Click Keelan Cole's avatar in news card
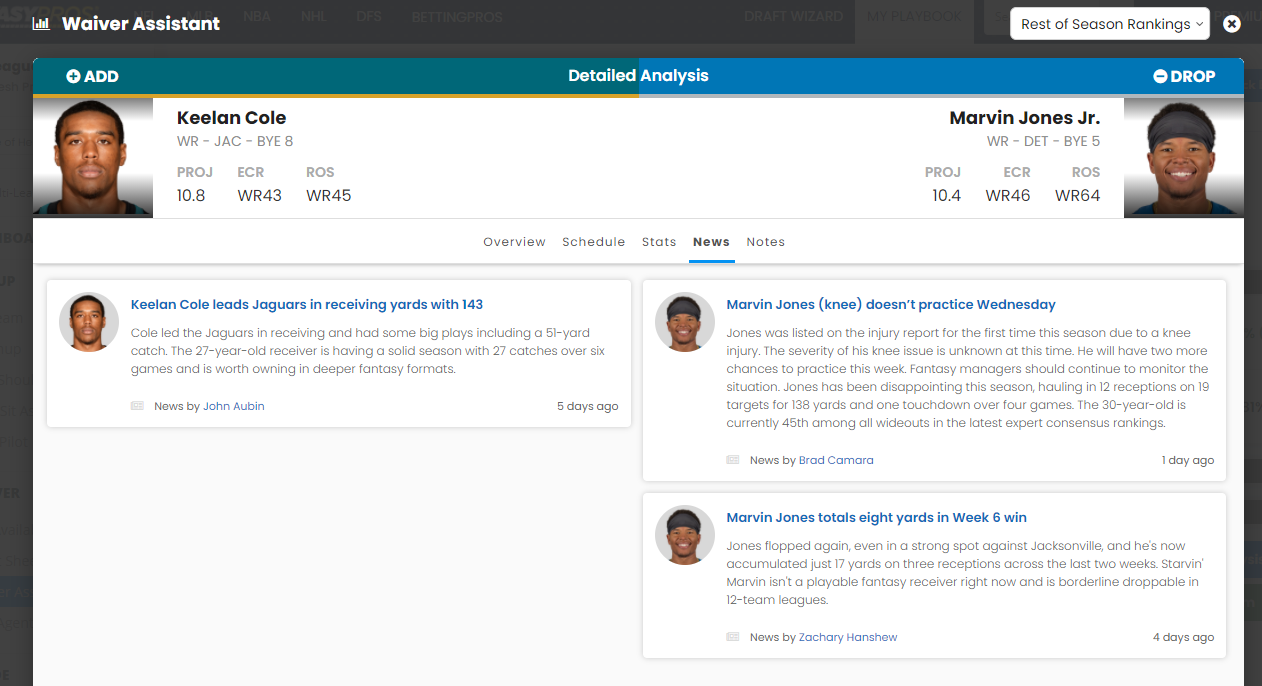The height and width of the screenshot is (686, 1262). click(x=89, y=322)
